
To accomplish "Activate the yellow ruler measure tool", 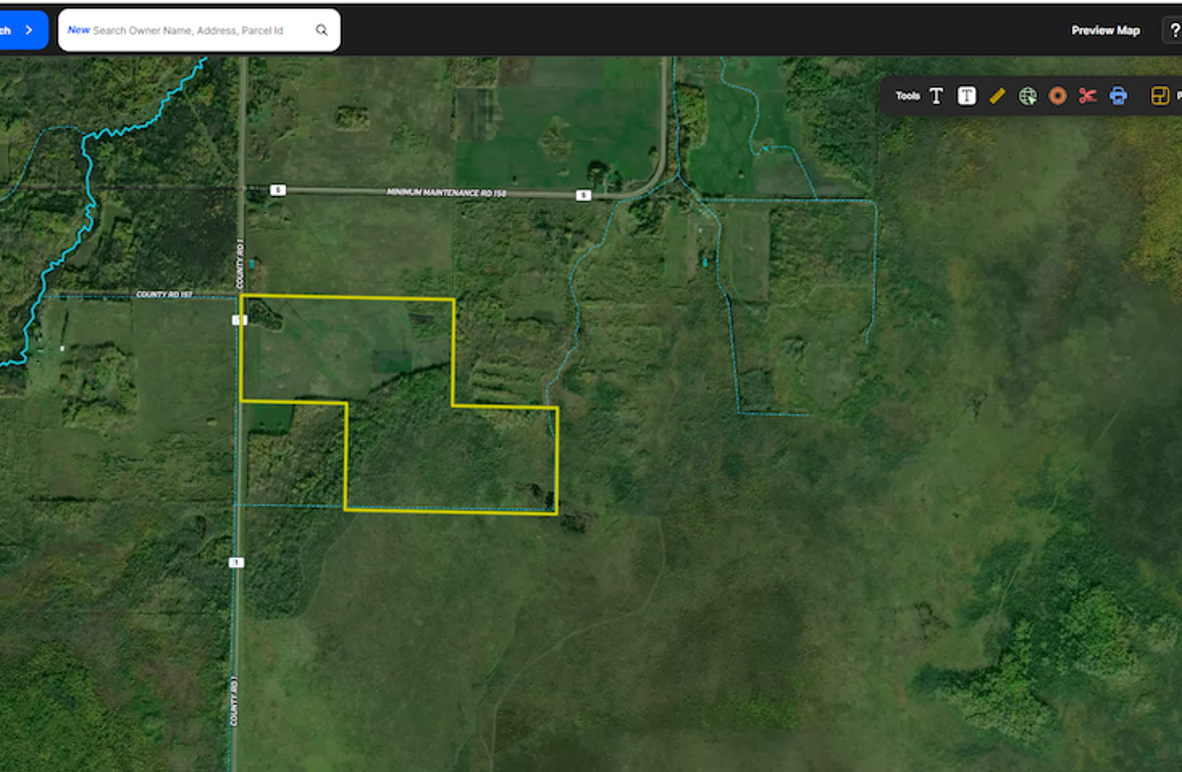I will point(997,96).
